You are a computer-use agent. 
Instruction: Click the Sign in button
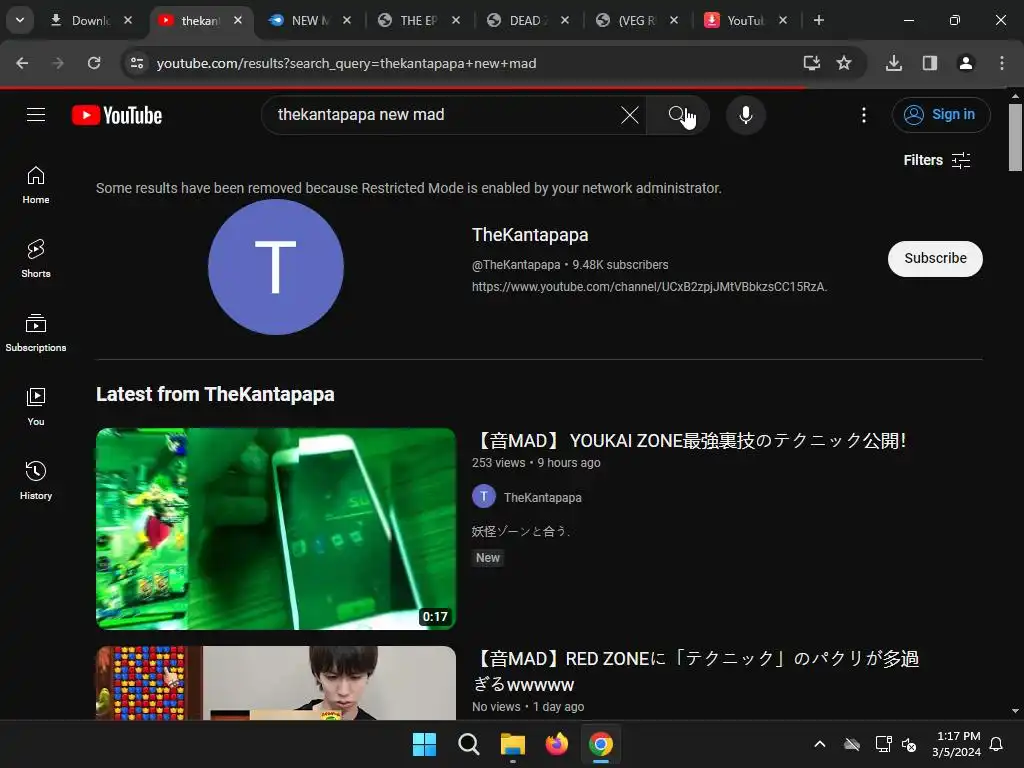coord(940,115)
